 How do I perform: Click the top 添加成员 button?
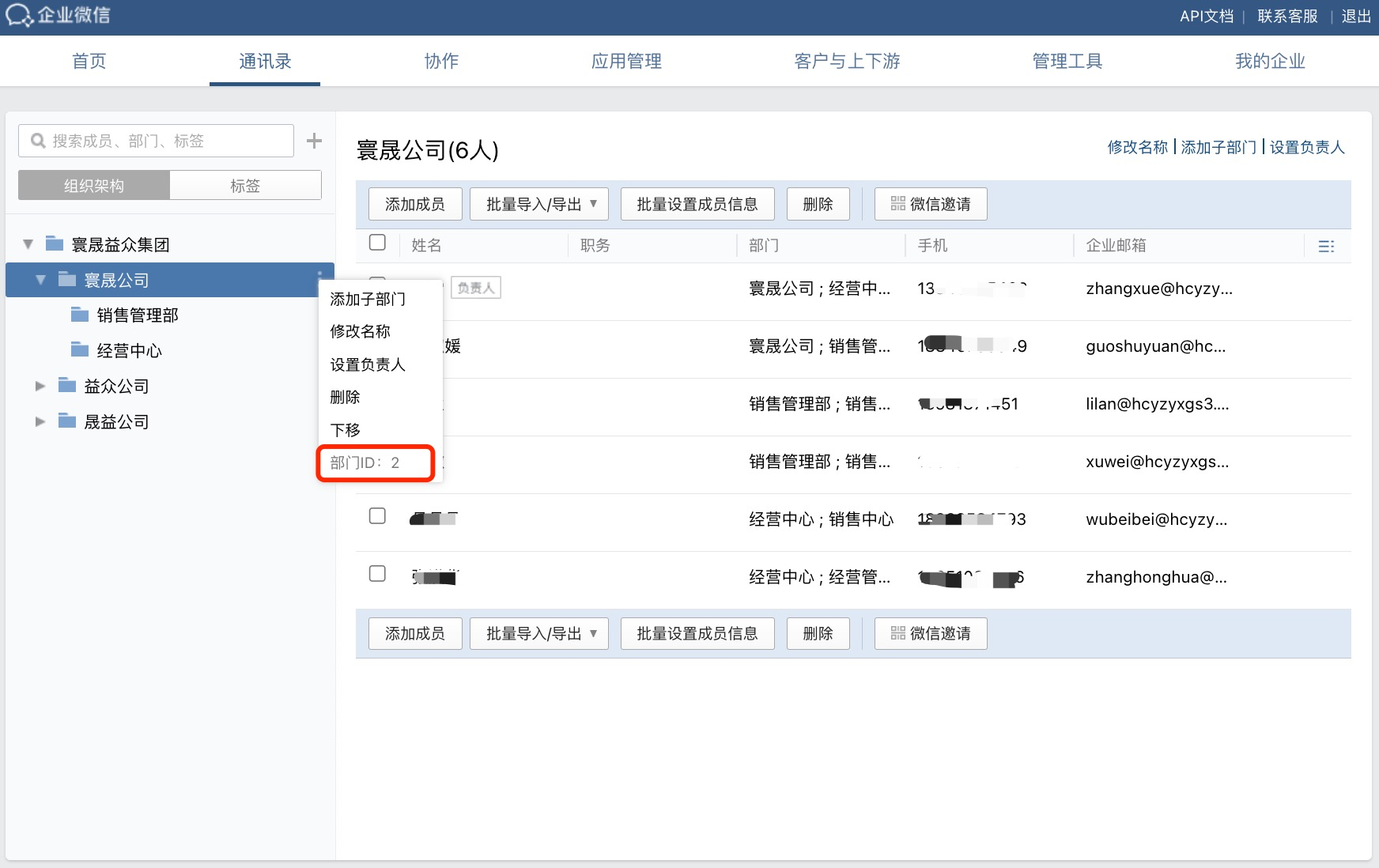(415, 204)
